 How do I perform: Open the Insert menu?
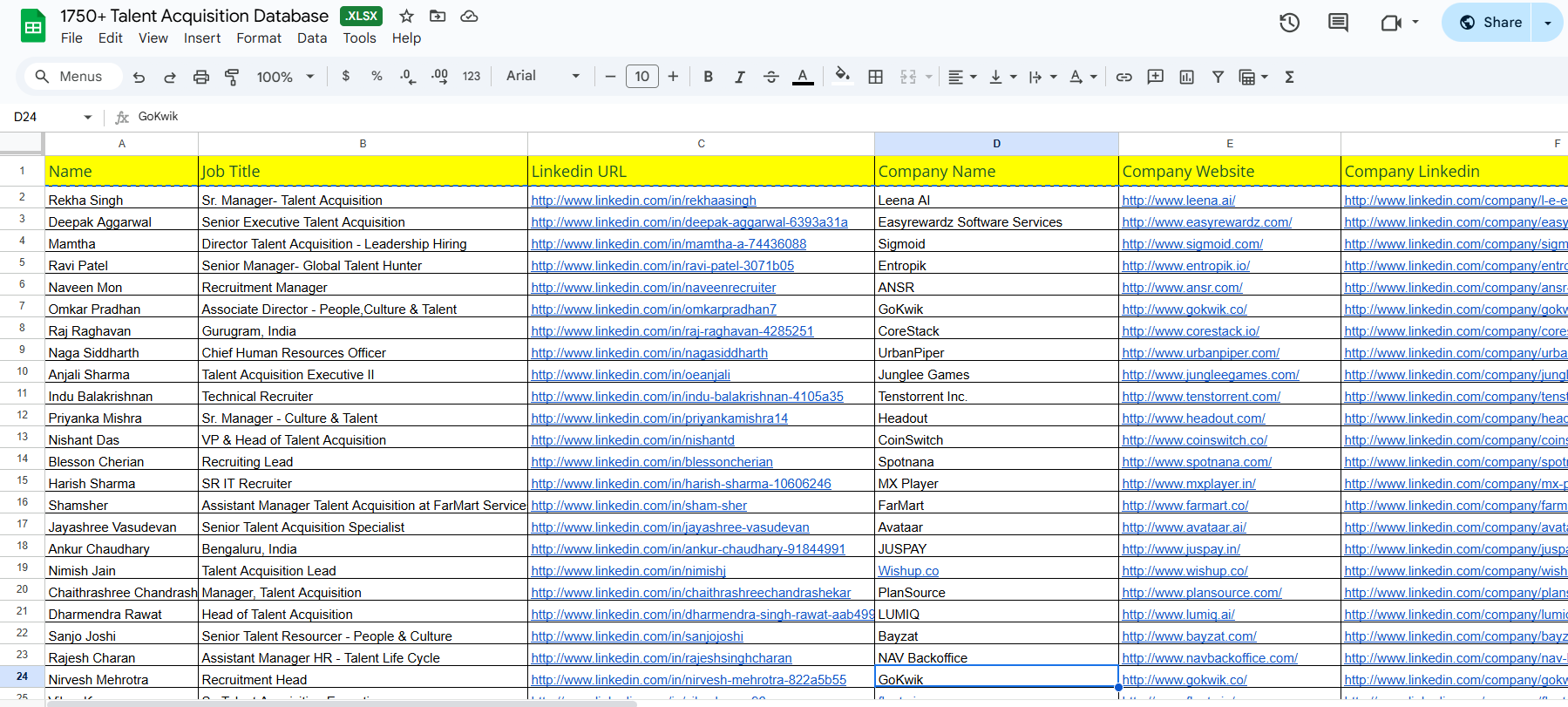click(202, 38)
